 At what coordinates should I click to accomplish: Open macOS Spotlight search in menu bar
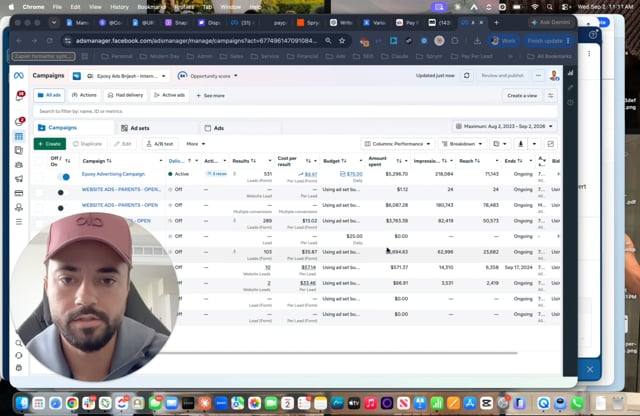tap(550, 7)
